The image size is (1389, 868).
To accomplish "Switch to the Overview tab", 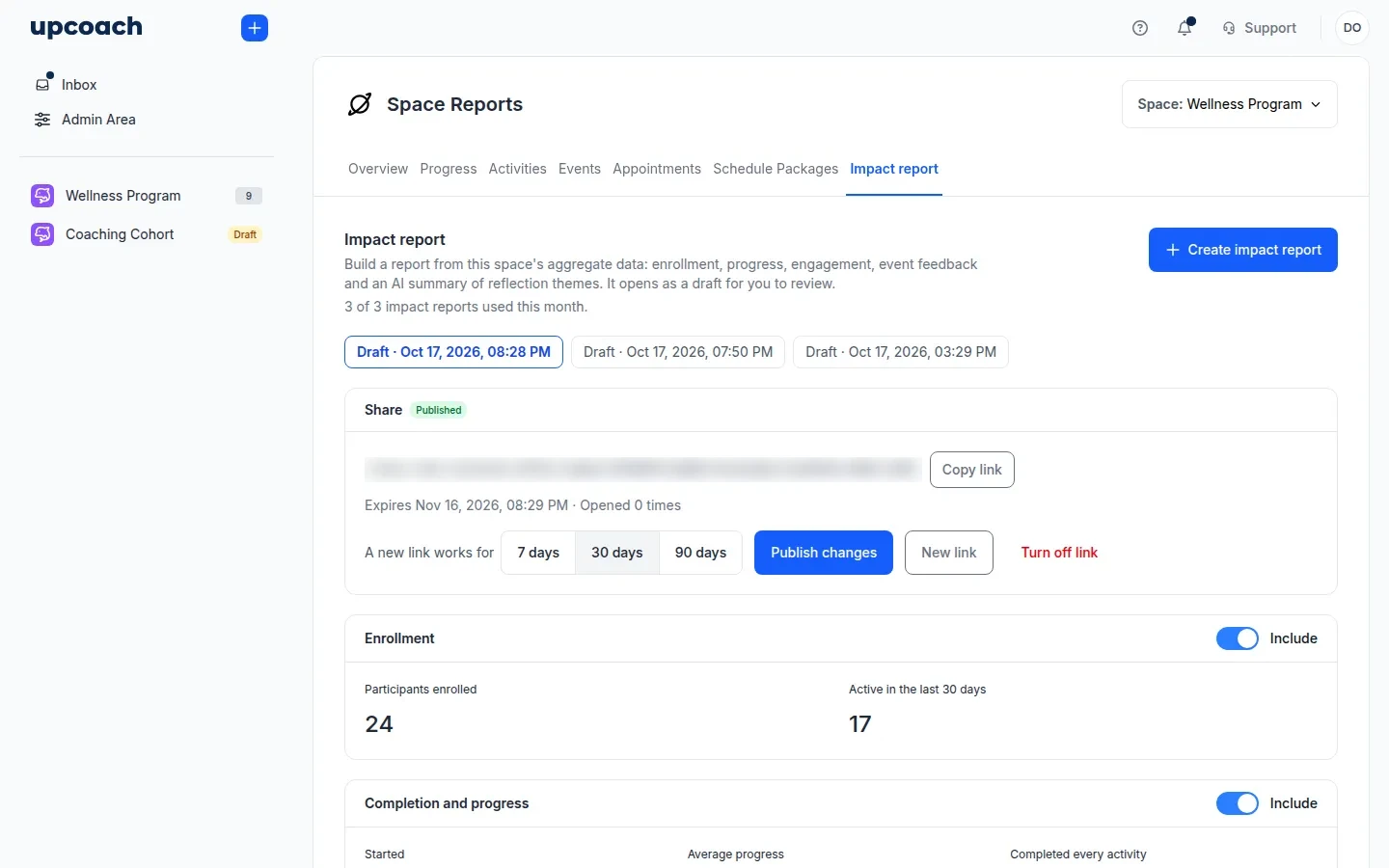I will 378,169.
